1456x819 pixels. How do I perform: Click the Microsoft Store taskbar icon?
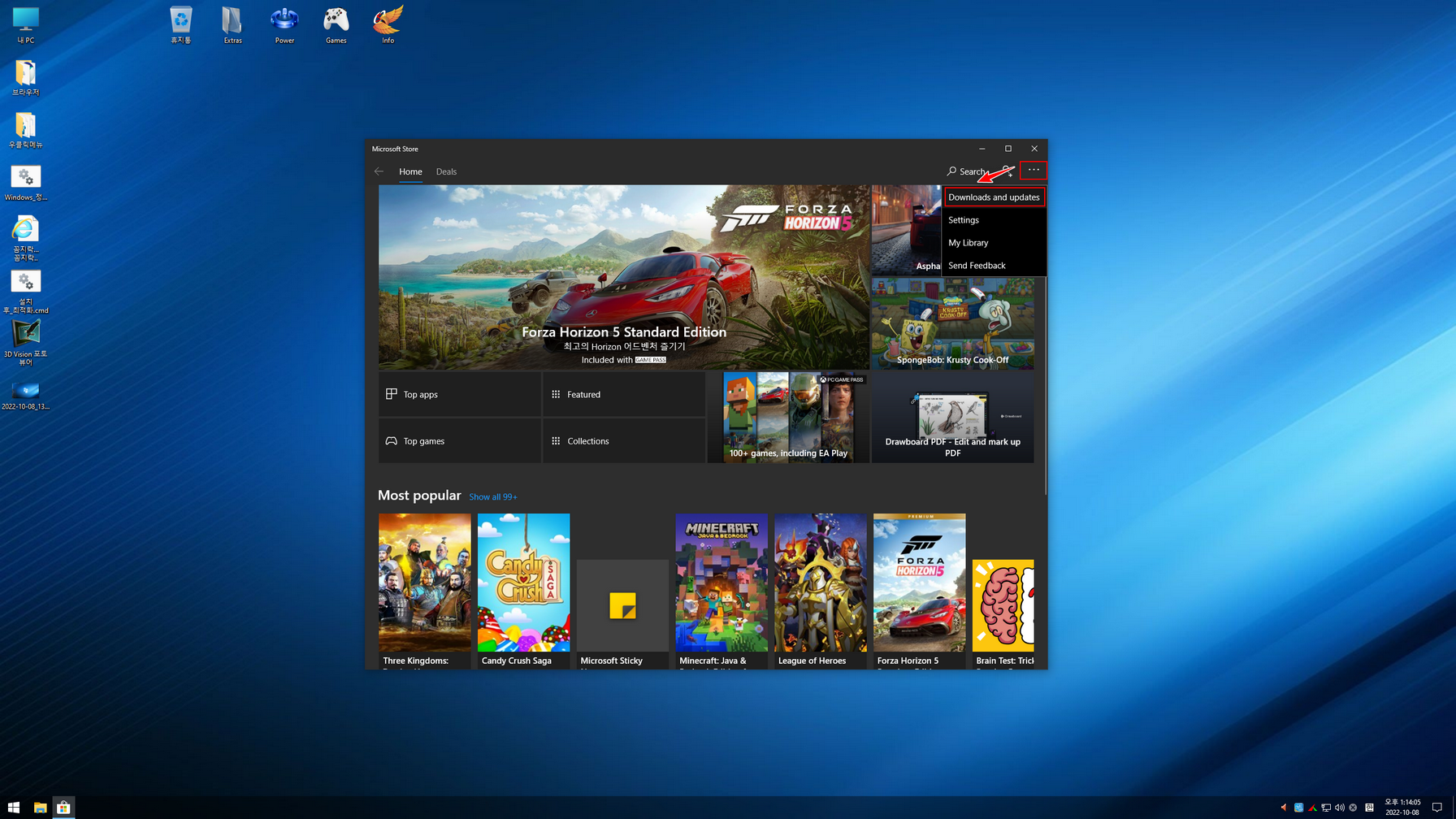point(63,808)
